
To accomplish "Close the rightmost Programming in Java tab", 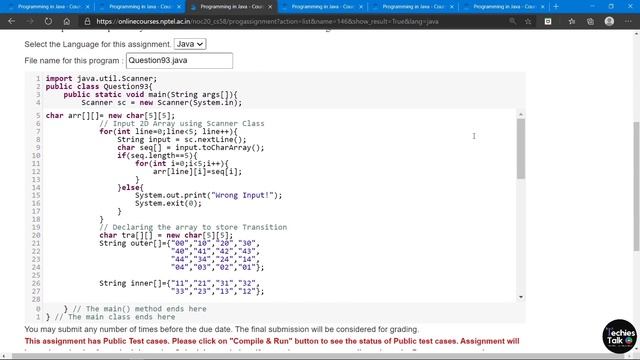I will (542, 7).
